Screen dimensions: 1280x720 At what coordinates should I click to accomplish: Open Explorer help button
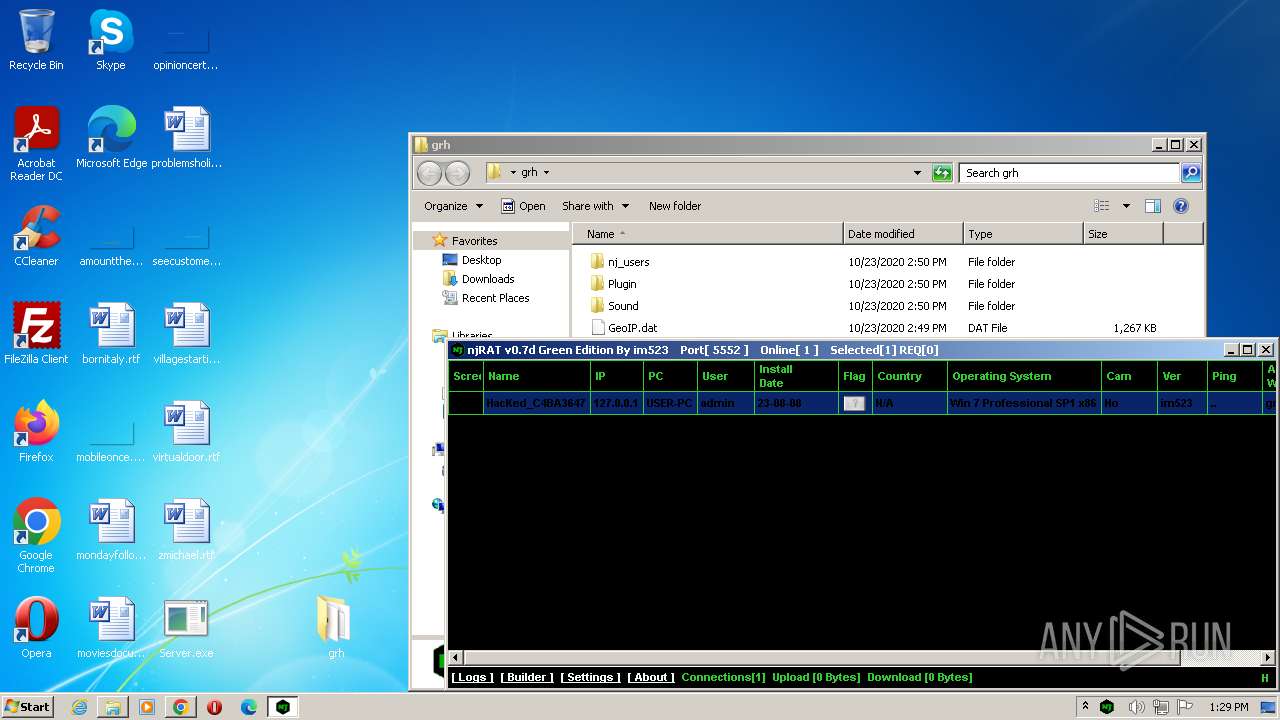1181,206
